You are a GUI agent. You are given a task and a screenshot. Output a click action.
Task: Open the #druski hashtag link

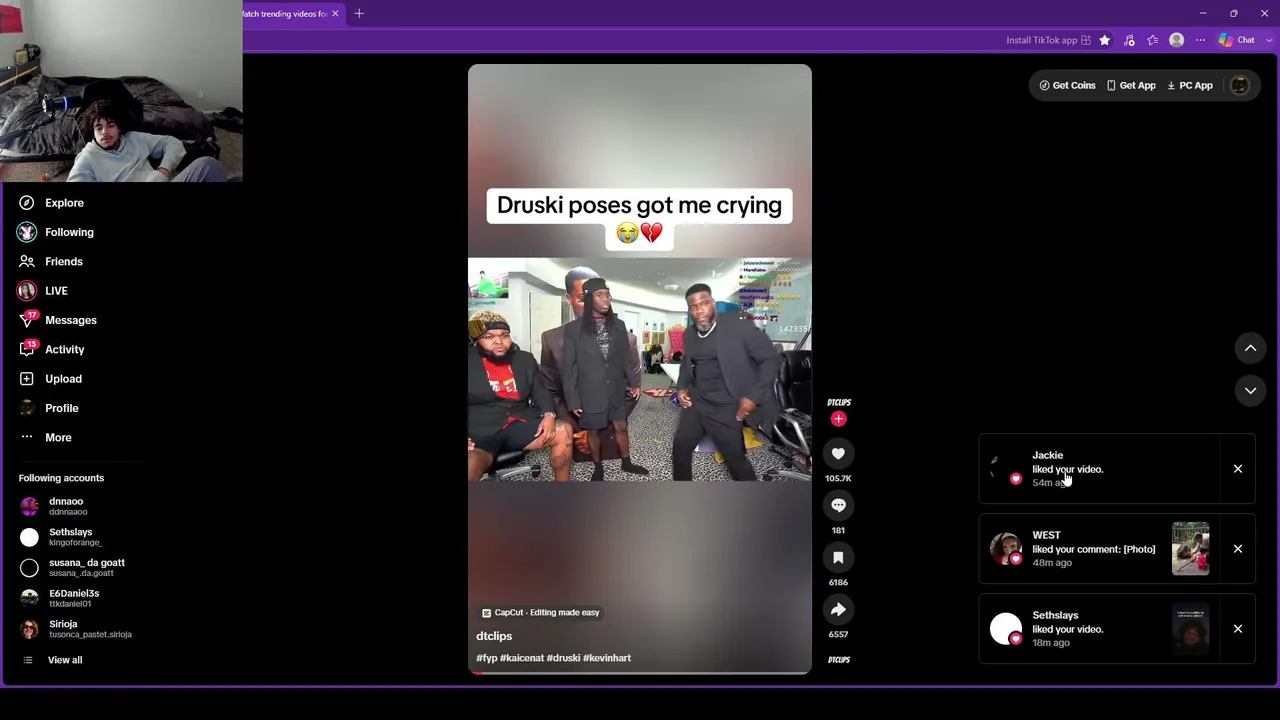point(563,658)
